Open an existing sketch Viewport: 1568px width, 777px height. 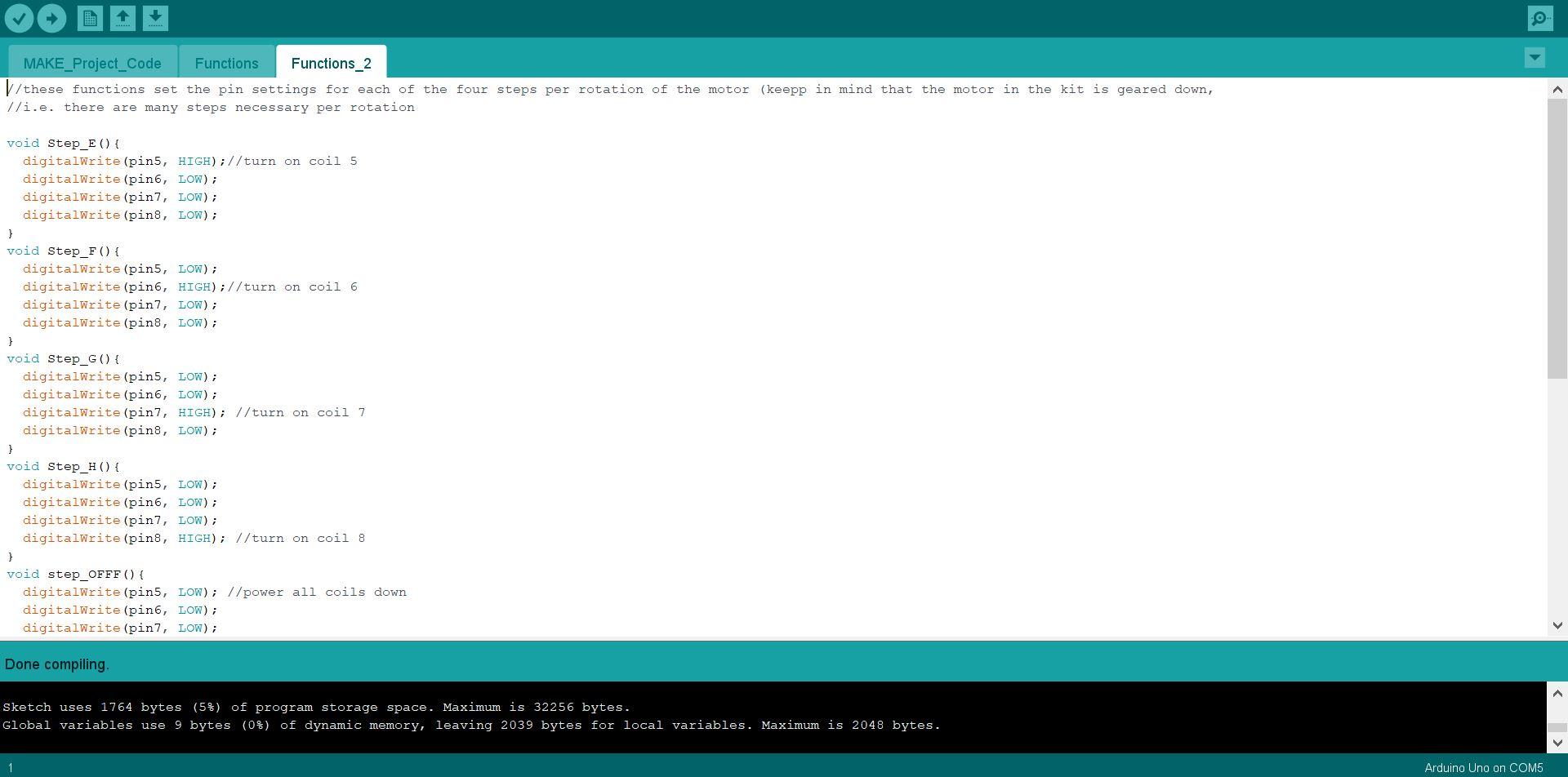point(122,18)
